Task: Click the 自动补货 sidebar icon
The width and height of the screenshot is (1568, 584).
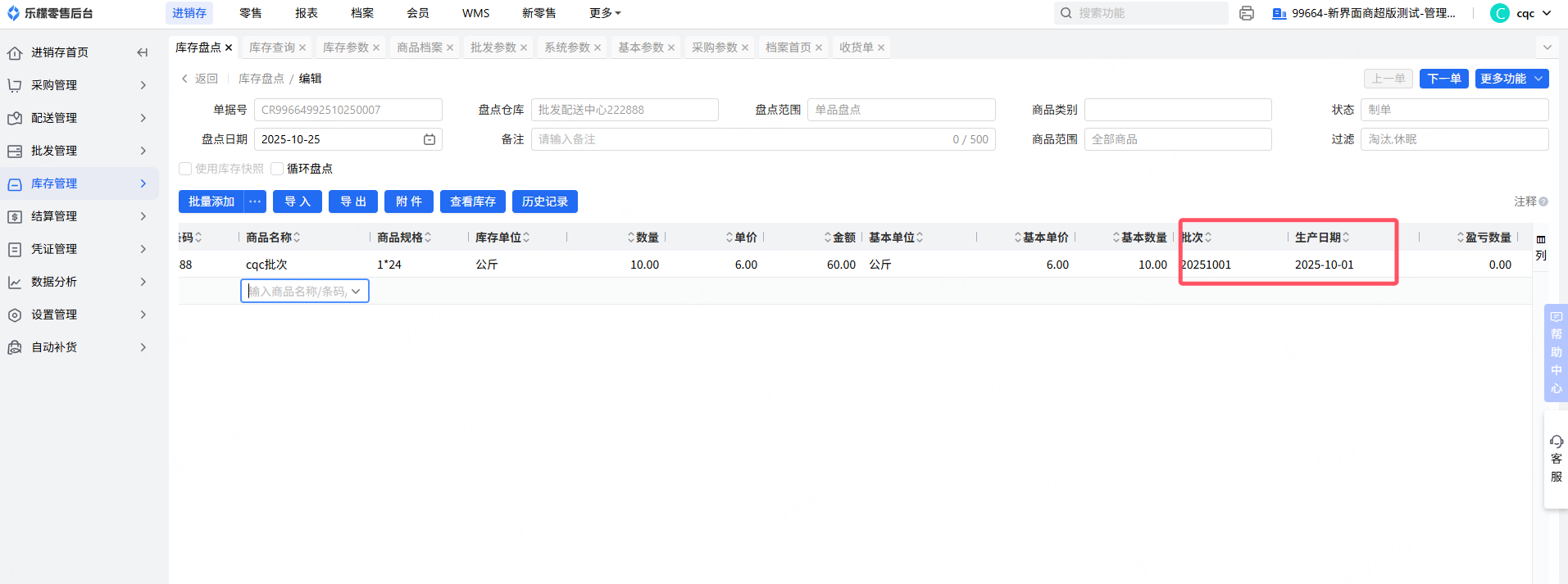Action: (x=15, y=347)
